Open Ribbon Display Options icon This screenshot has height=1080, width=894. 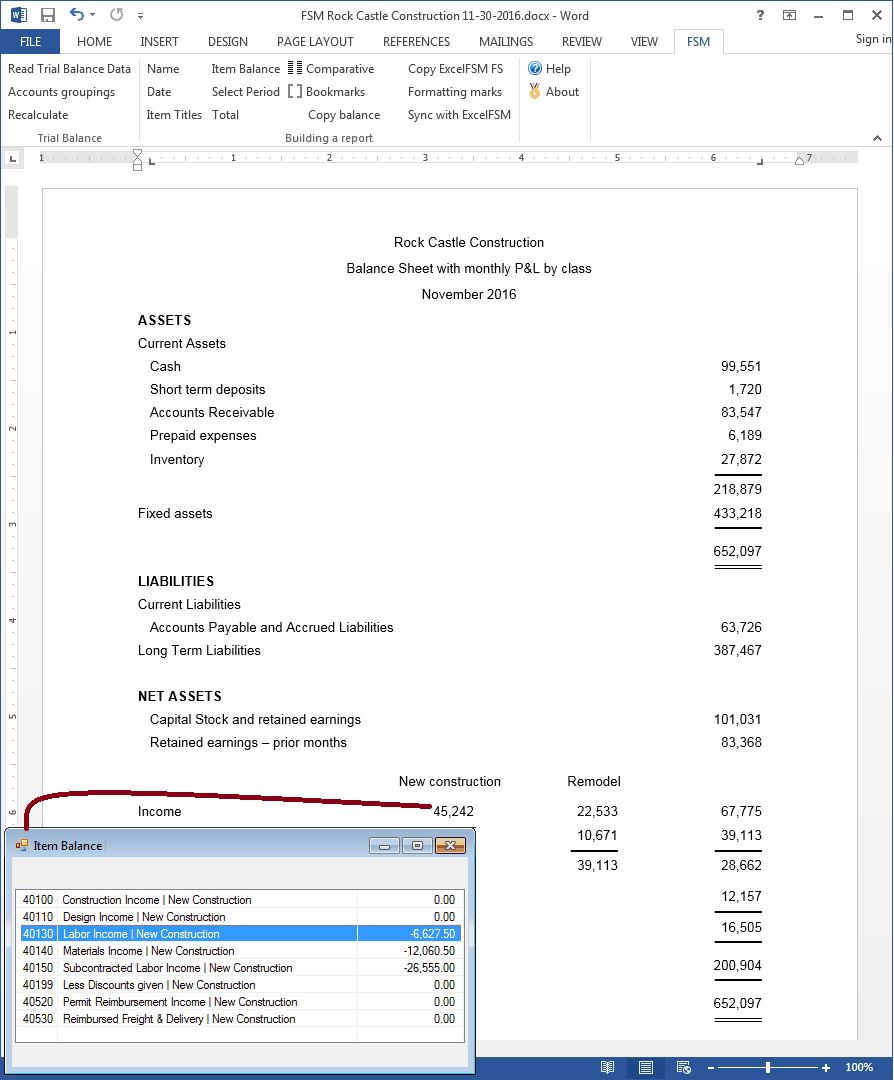pos(789,15)
